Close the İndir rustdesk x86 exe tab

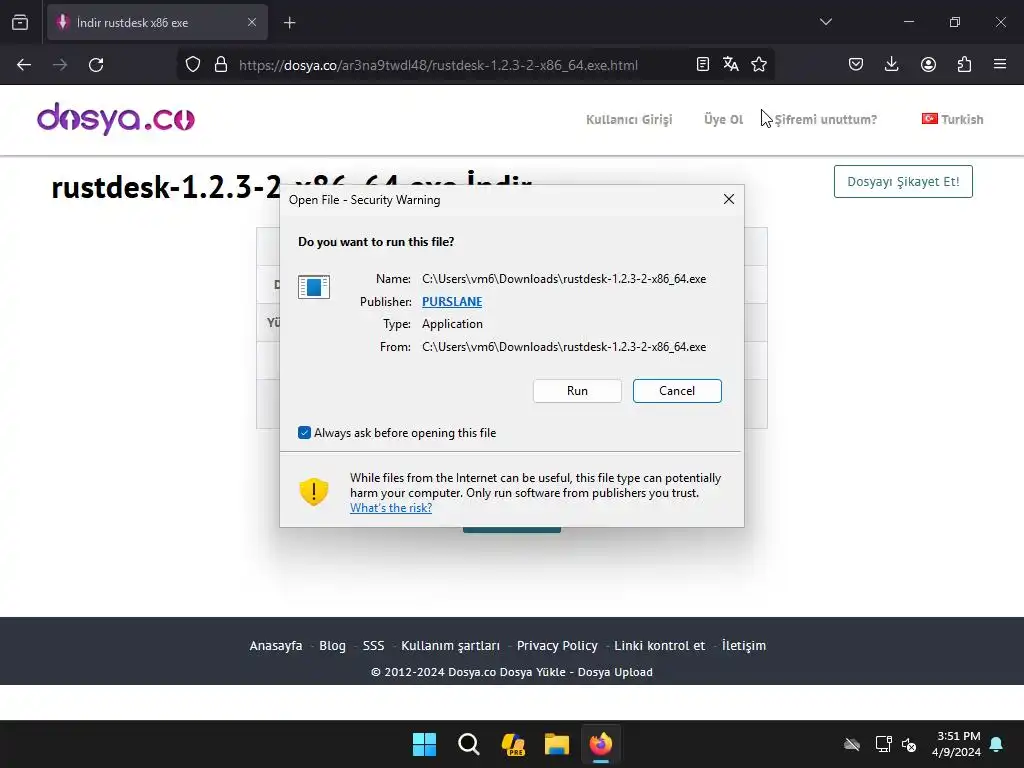click(x=251, y=22)
